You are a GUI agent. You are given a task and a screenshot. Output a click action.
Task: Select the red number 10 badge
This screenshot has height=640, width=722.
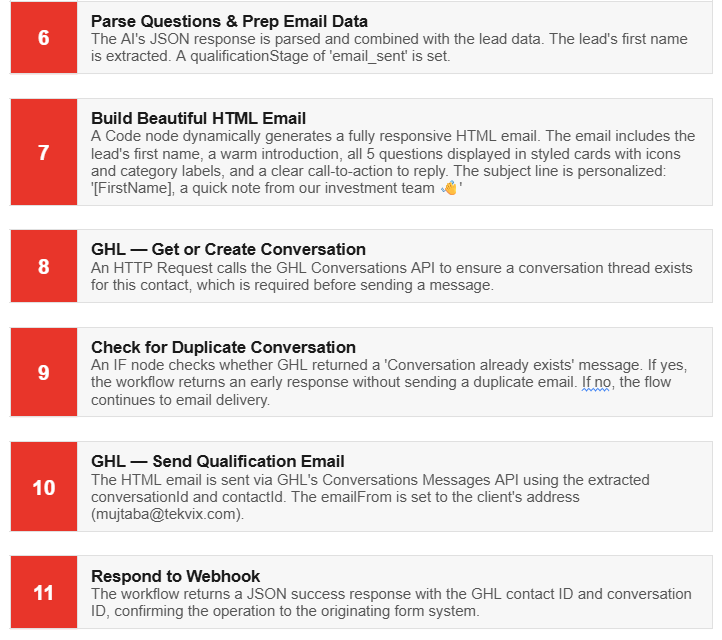[x=44, y=487]
